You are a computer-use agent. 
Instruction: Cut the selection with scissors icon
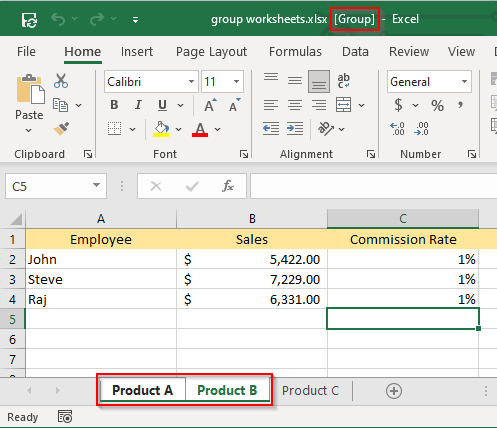[61, 81]
